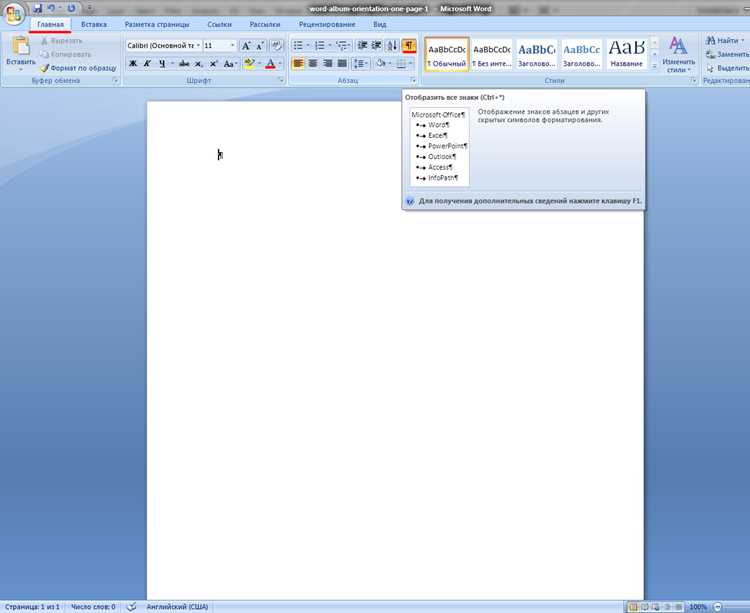Toggle strikethrough abc formatting
The height and width of the screenshot is (613, 750).
coord(184,63)
